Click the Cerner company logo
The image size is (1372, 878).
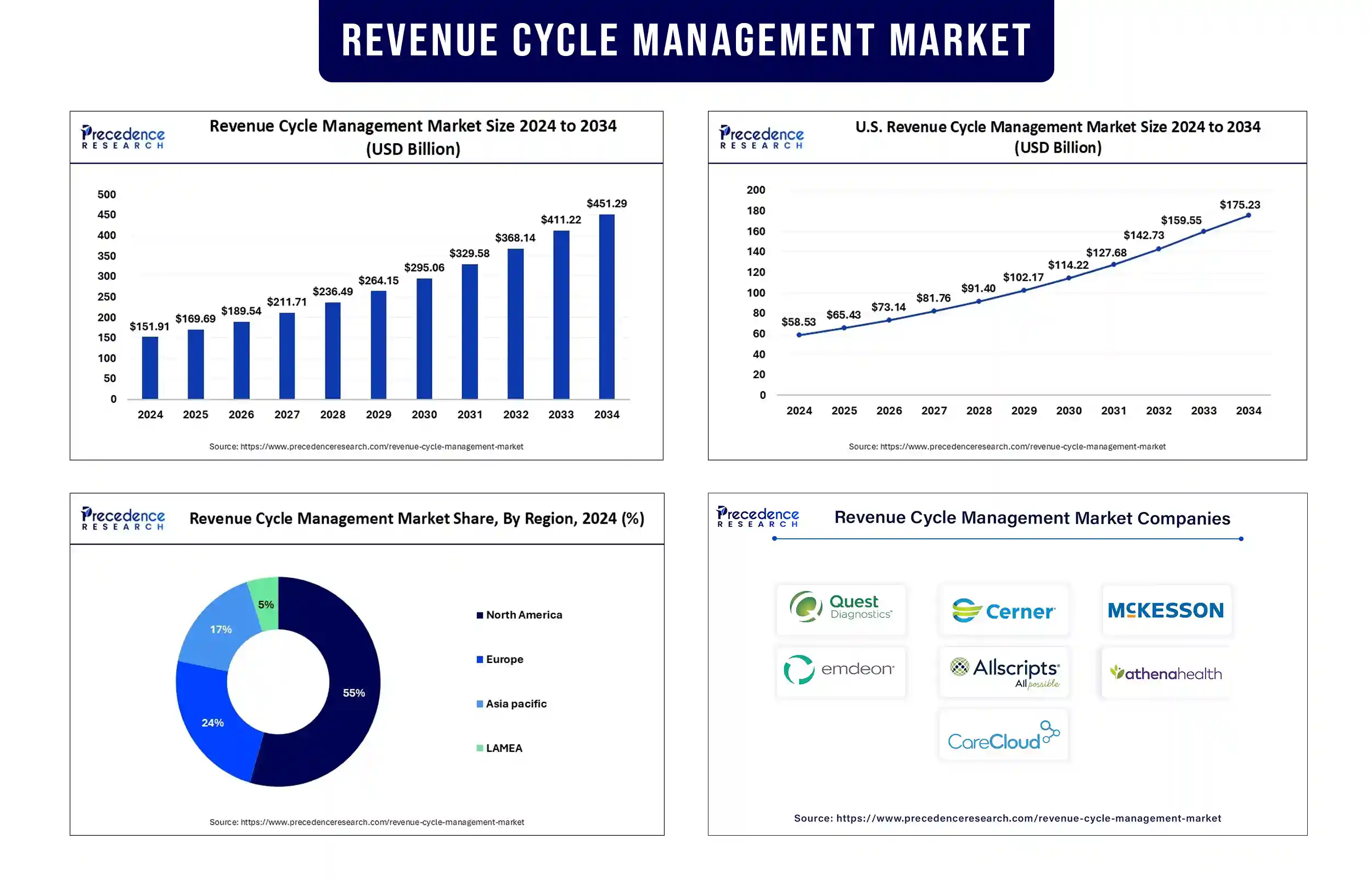click(1004, 610)
